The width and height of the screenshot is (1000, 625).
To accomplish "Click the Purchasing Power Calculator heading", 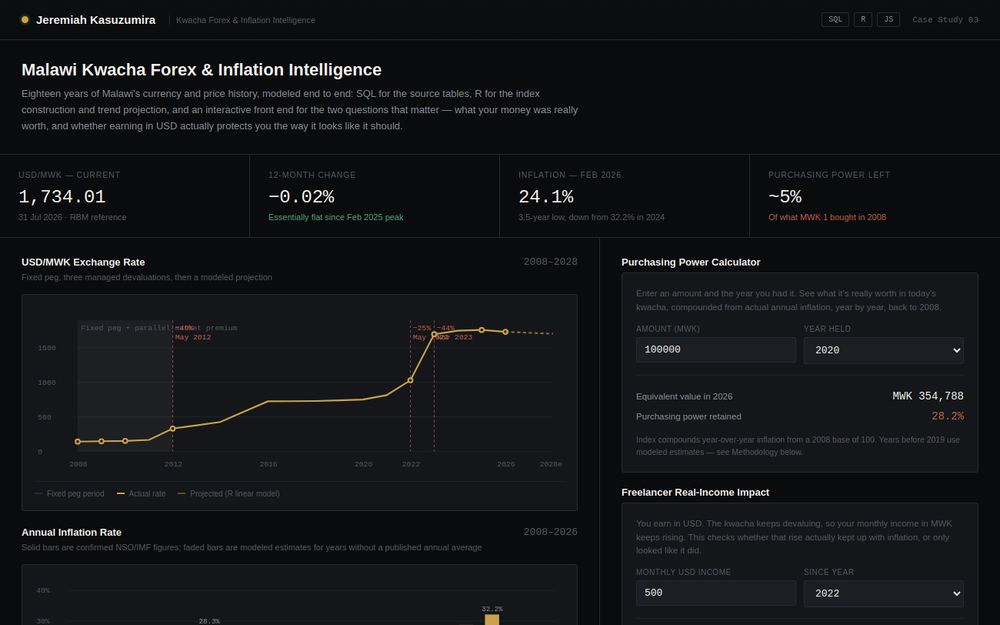I will coord(691,262).
